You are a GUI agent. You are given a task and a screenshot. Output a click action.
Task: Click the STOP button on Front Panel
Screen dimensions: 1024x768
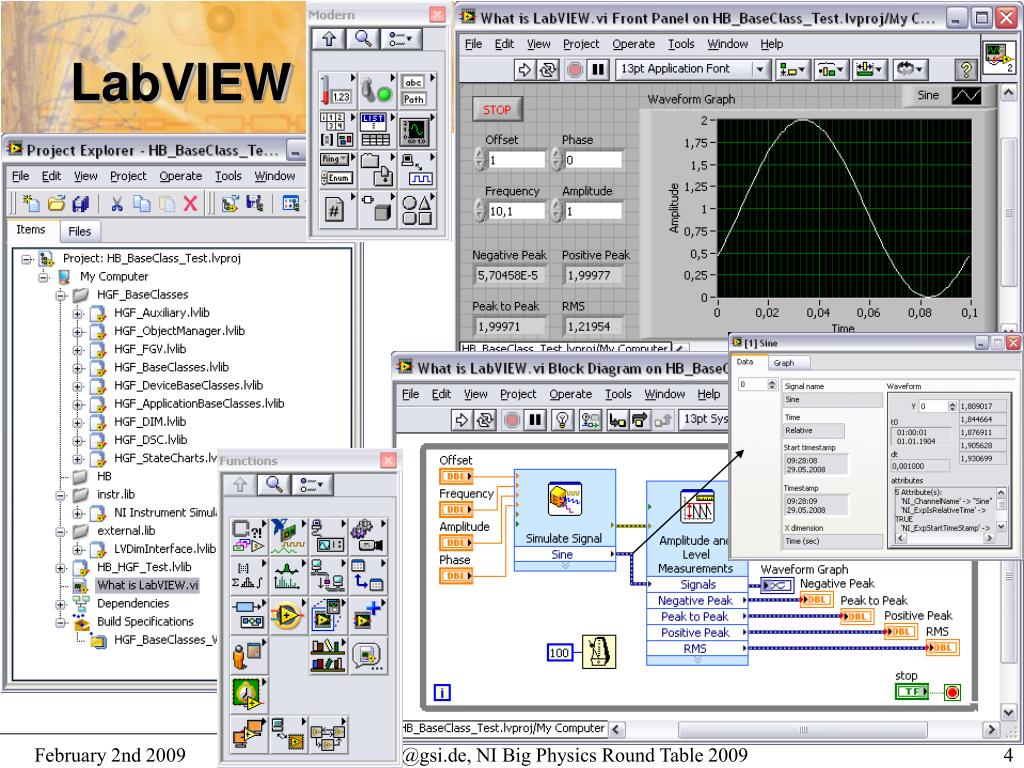coord(497,110)
